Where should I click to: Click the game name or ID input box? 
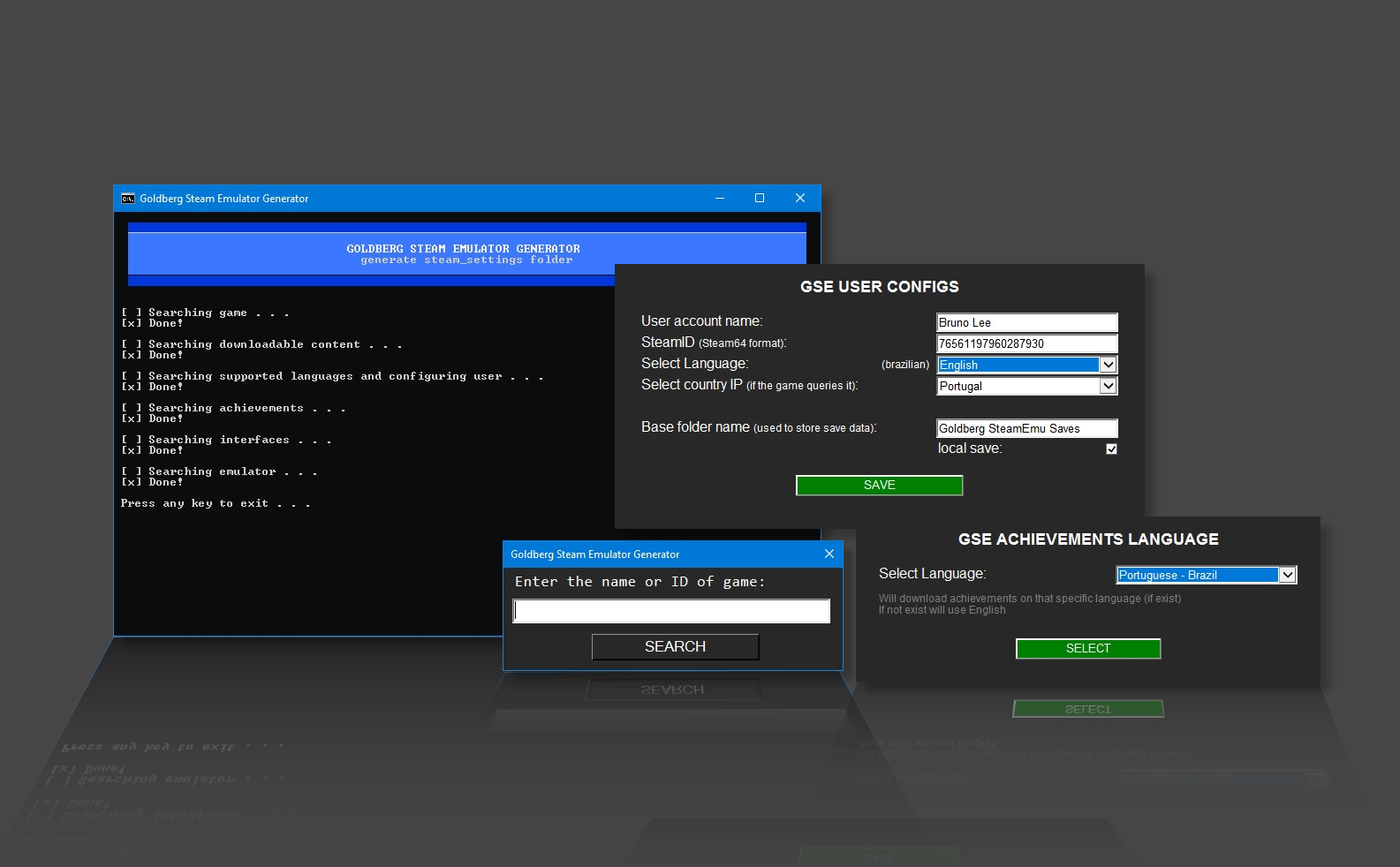click(671, 611)
